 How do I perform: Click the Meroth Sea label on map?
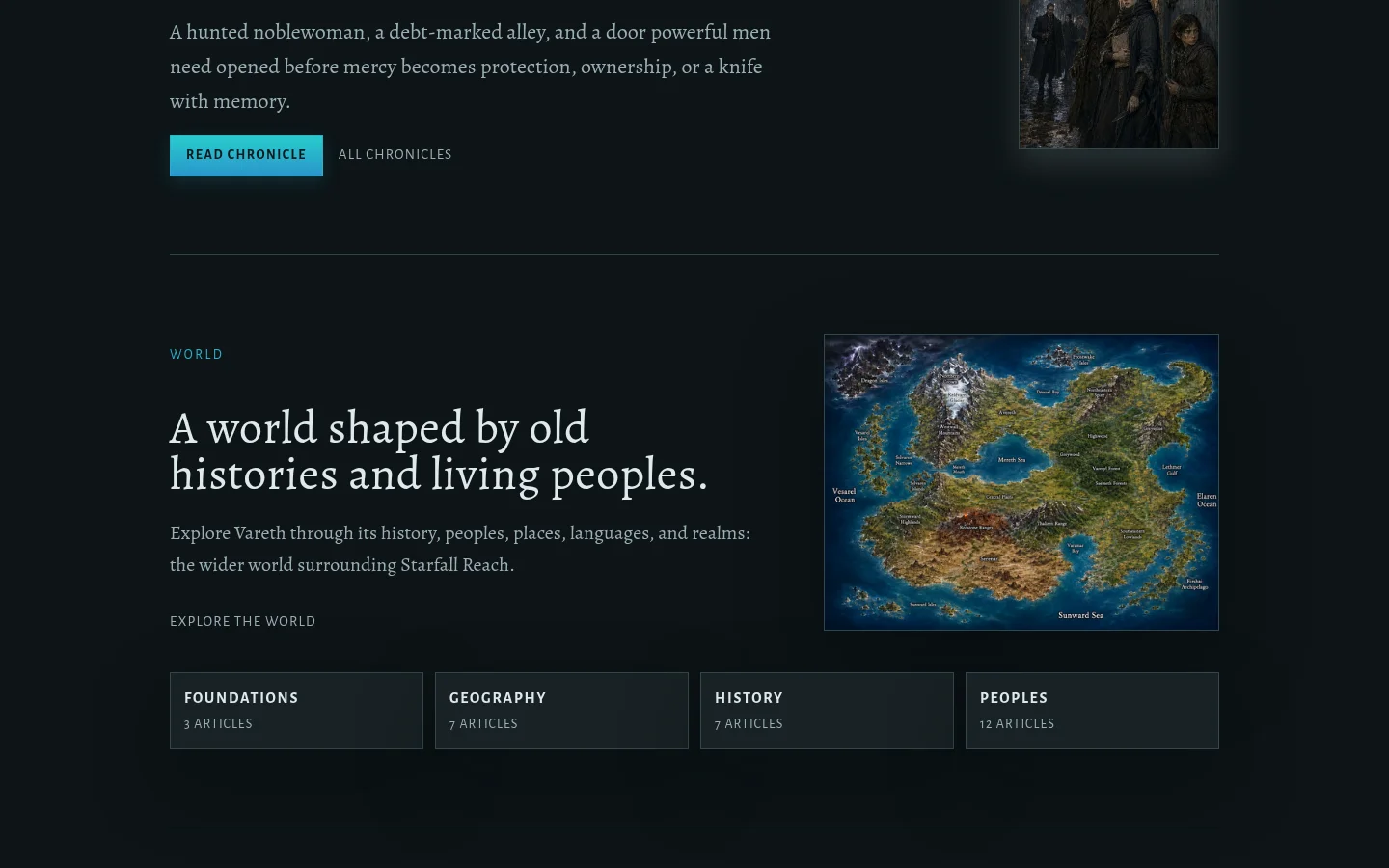click(x=1012, y=460)
